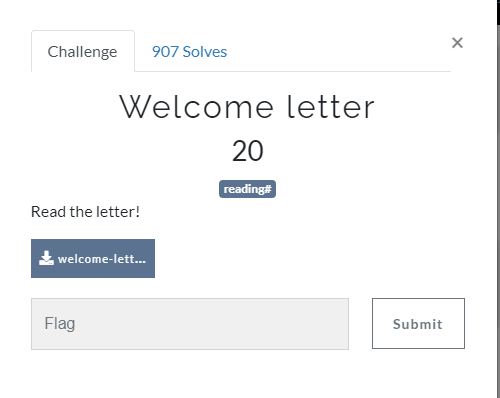Viewport: 500px width, 398px height.
Task: Click the 'Flag' placeholder text in the input box
Action: click(x=60, y=323)
